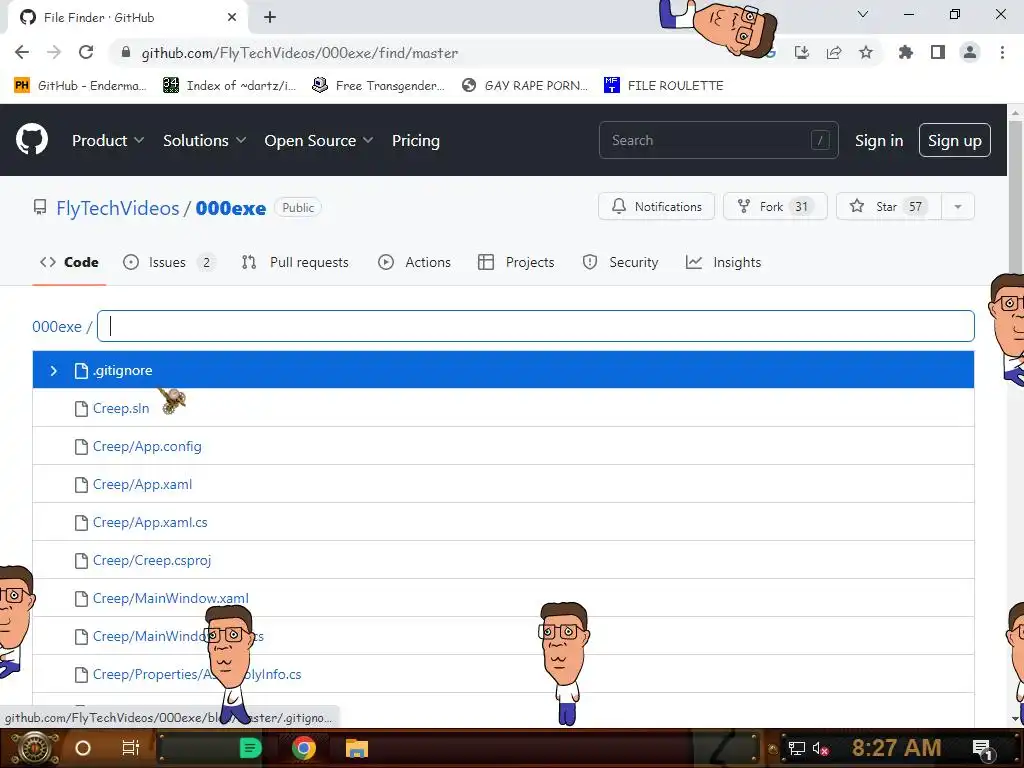Expand Open Source menu
Viewport: 1024px width, 768px height.
point(319,140)
